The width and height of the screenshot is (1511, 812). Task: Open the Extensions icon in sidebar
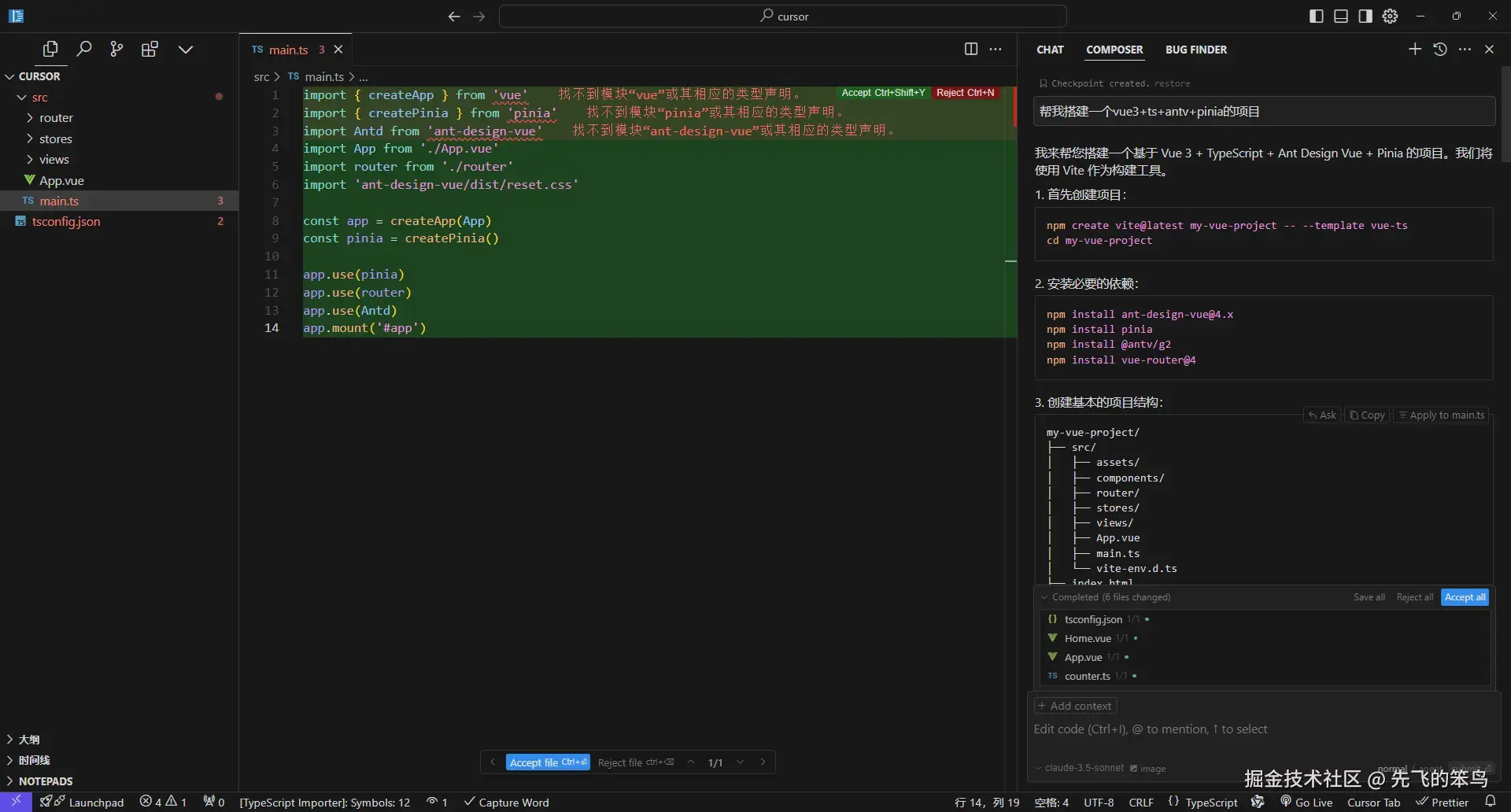pos(150,49)
